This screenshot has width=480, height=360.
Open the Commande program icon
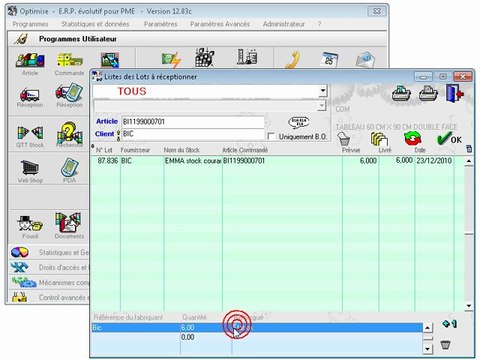click(69, 61)
